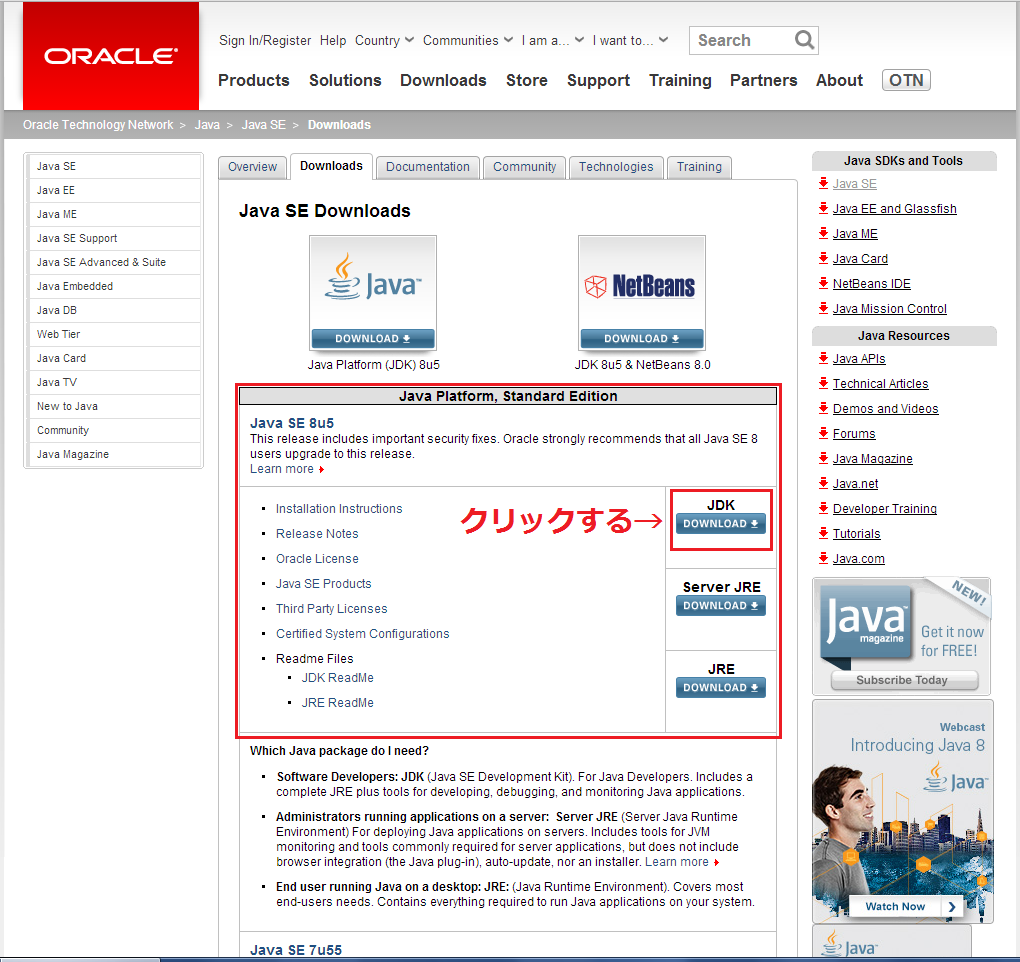Open the Downloads top navigation menu

(x=443, y=80)
